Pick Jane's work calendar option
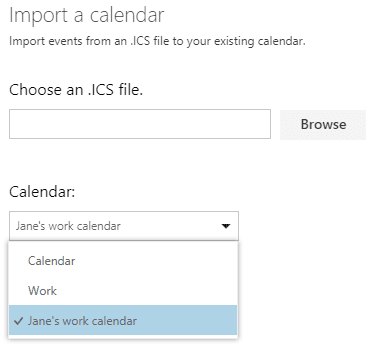Screen dimensions: 375x361 (123, 320)
